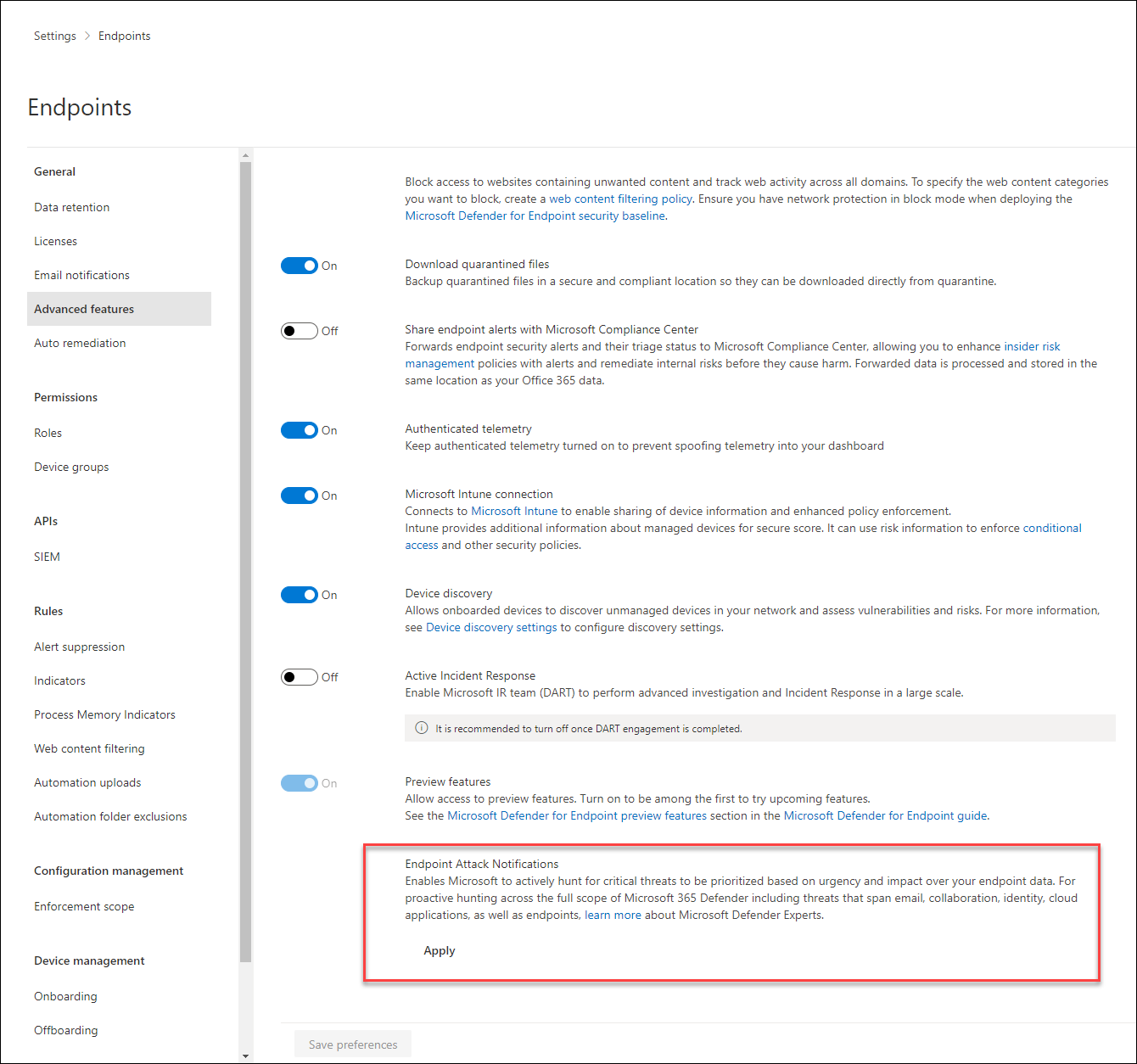Go to the SIEM section
1137x1064 pixels.
click(47, 557)
